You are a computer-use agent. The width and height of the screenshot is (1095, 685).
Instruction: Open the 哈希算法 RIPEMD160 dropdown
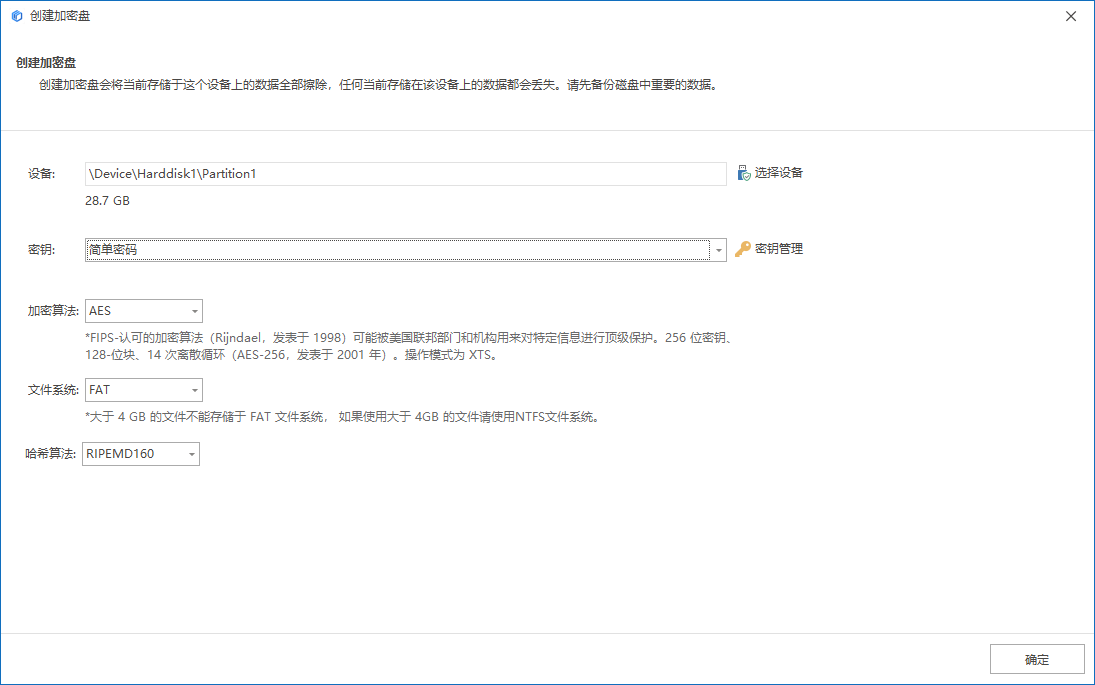[141, 454]
